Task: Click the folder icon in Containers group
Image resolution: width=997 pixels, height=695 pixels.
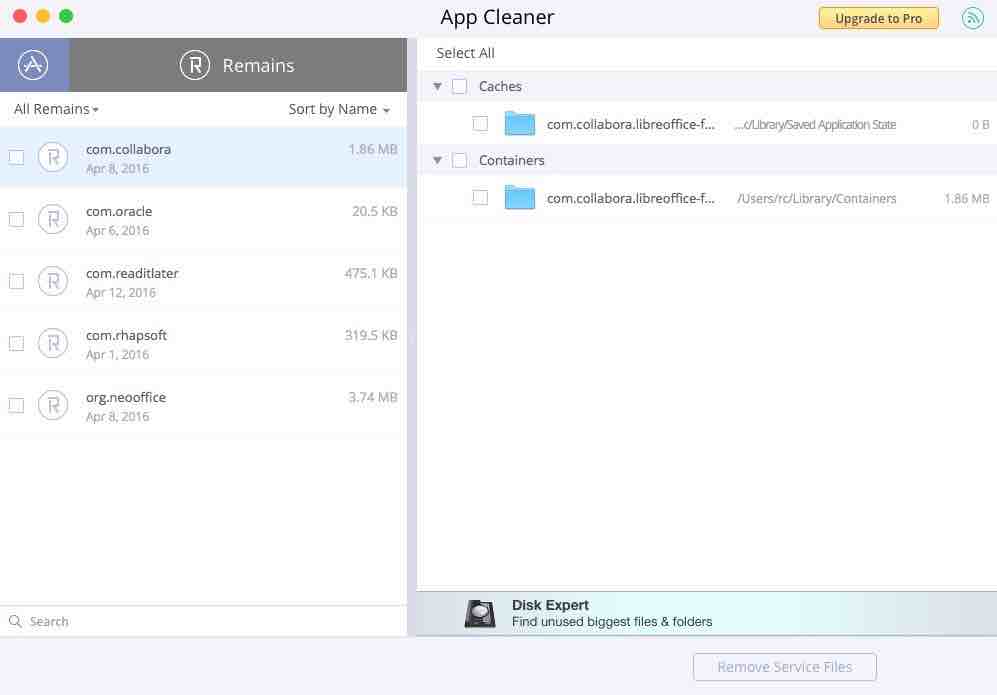Action: coord(519,197)
